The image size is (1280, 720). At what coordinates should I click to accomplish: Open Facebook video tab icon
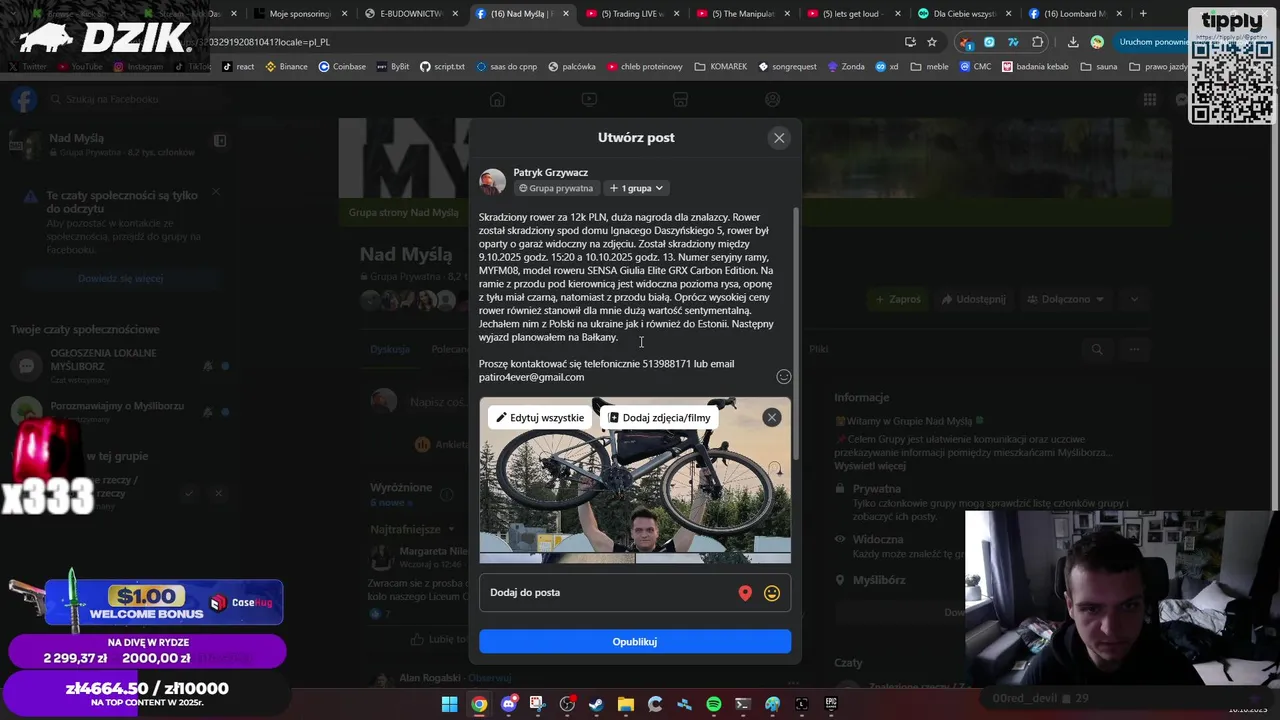tap(589, 99)
